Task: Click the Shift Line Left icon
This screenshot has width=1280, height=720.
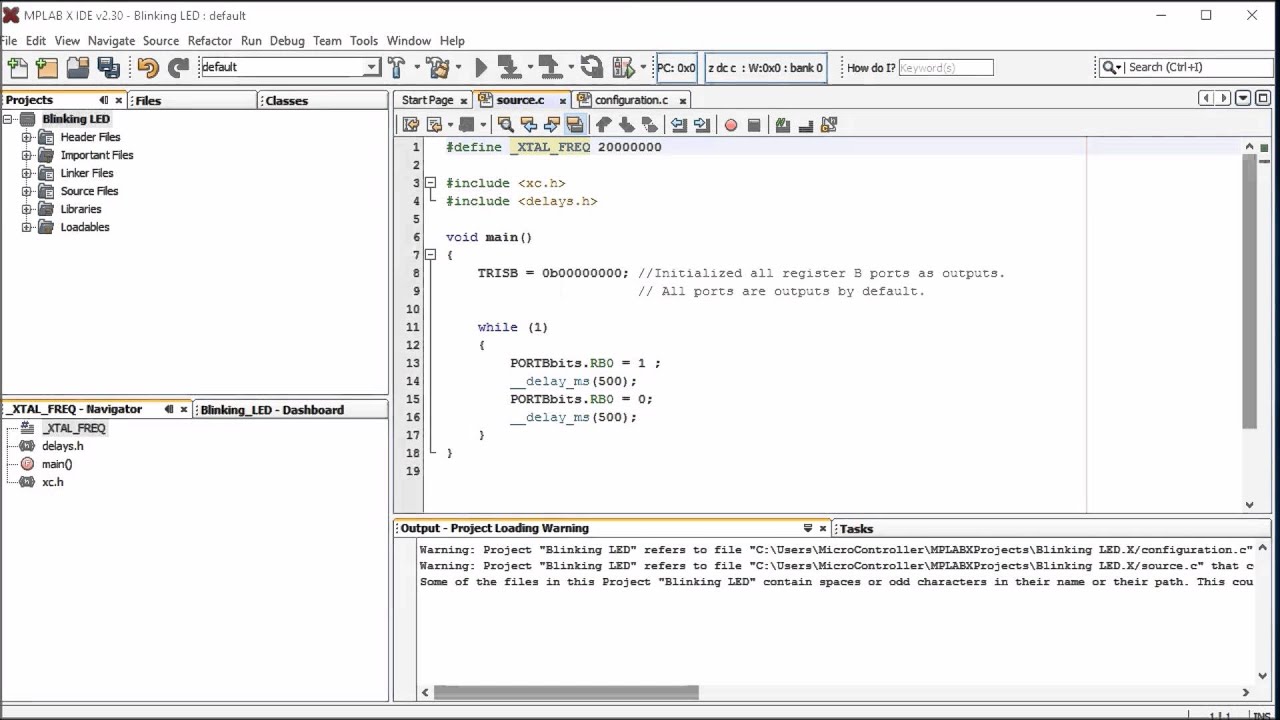Action: [x=678, y=125]
